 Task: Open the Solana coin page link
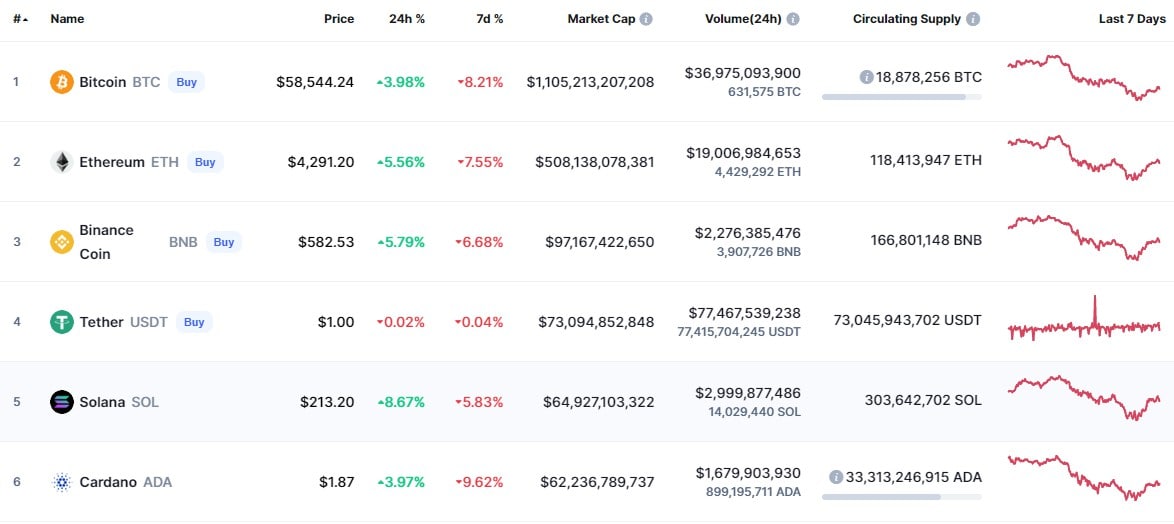pos(103,403)
